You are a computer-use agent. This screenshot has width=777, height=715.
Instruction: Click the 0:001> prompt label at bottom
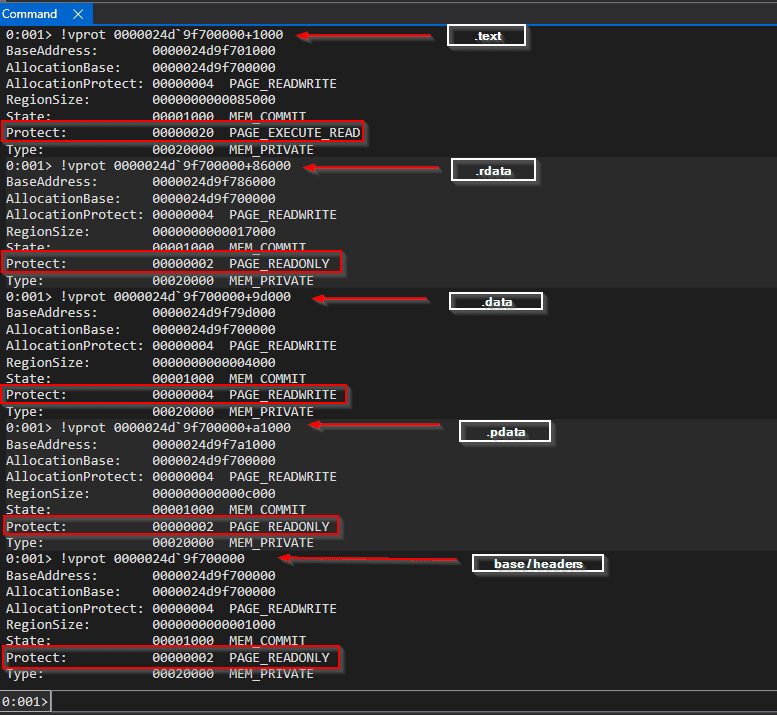[x=25, y=702]
